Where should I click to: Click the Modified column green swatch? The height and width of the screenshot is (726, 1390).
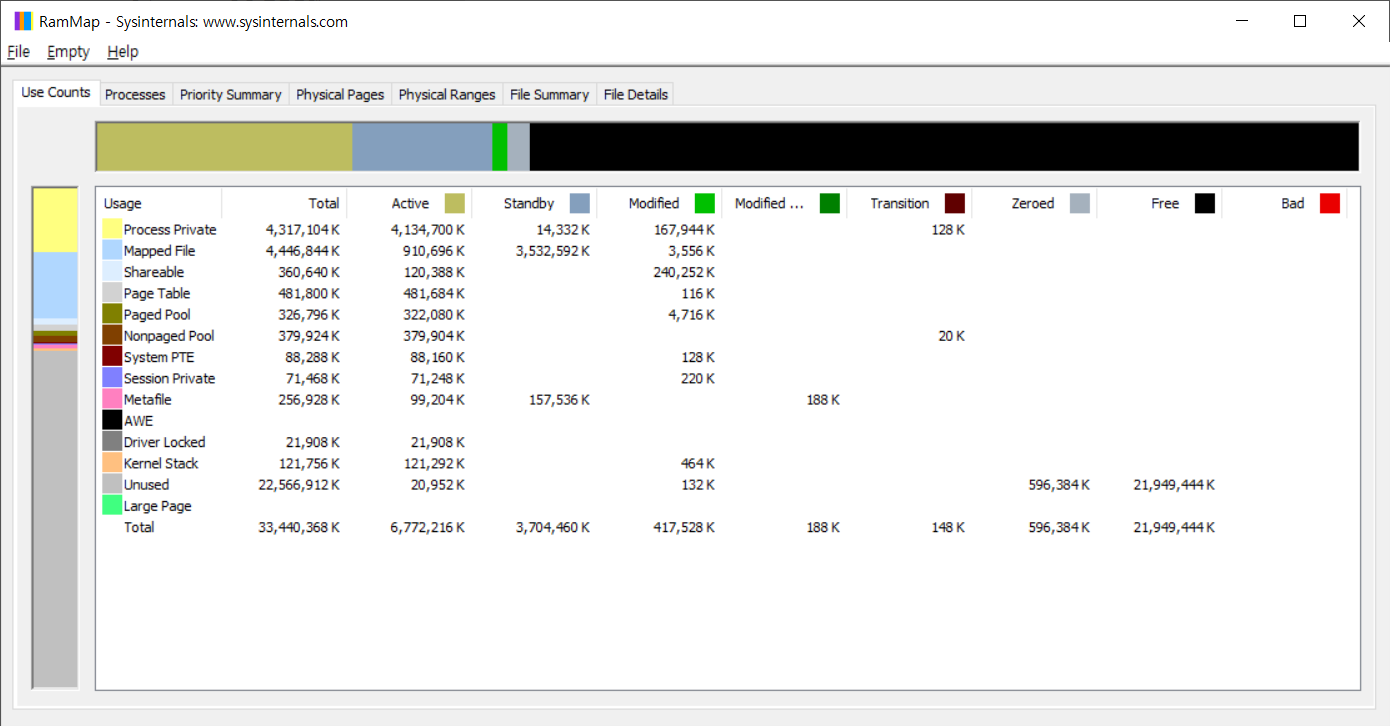(705, 203)
